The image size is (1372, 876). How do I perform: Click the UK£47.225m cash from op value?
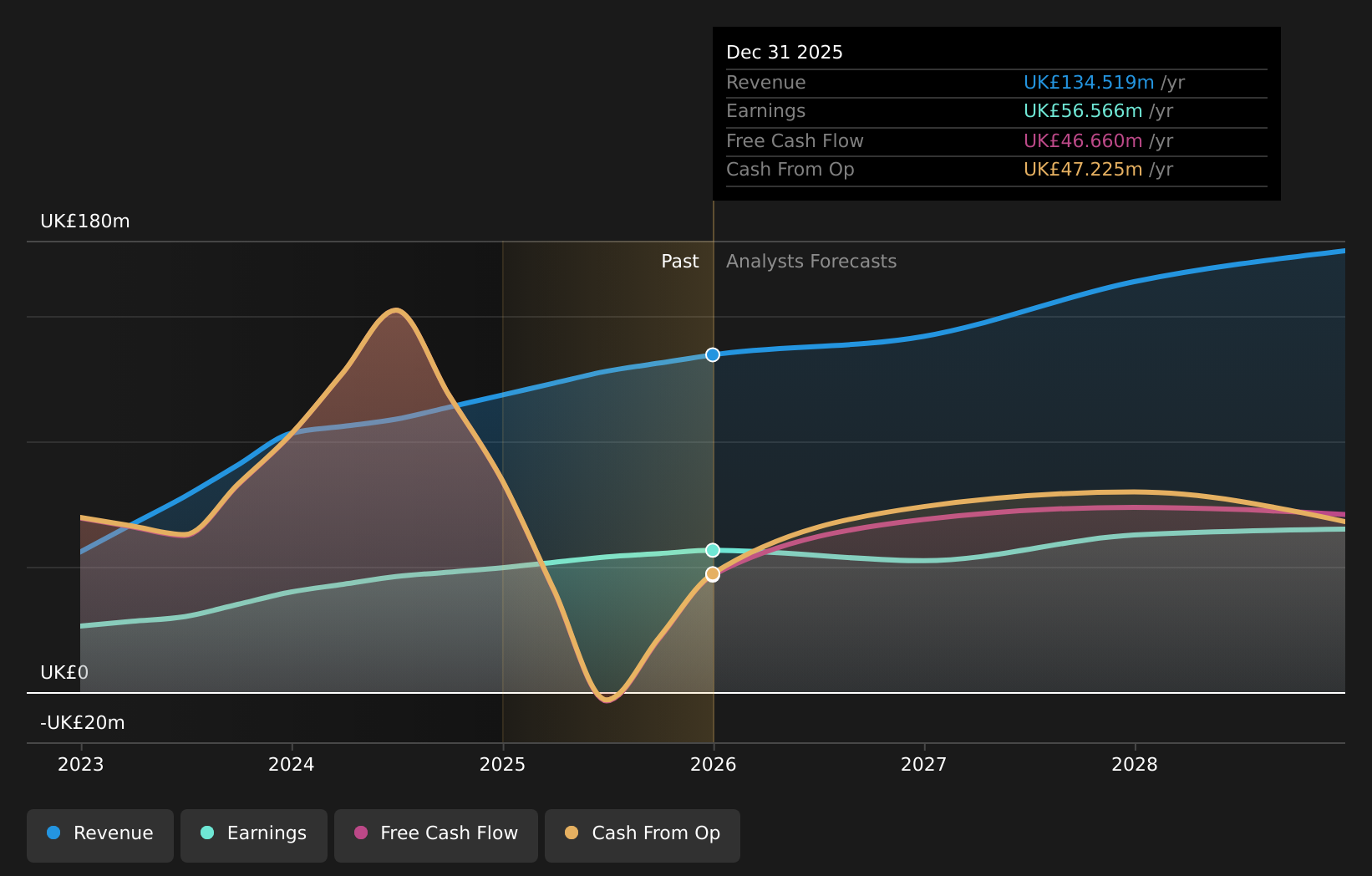tap(1083, 170)
